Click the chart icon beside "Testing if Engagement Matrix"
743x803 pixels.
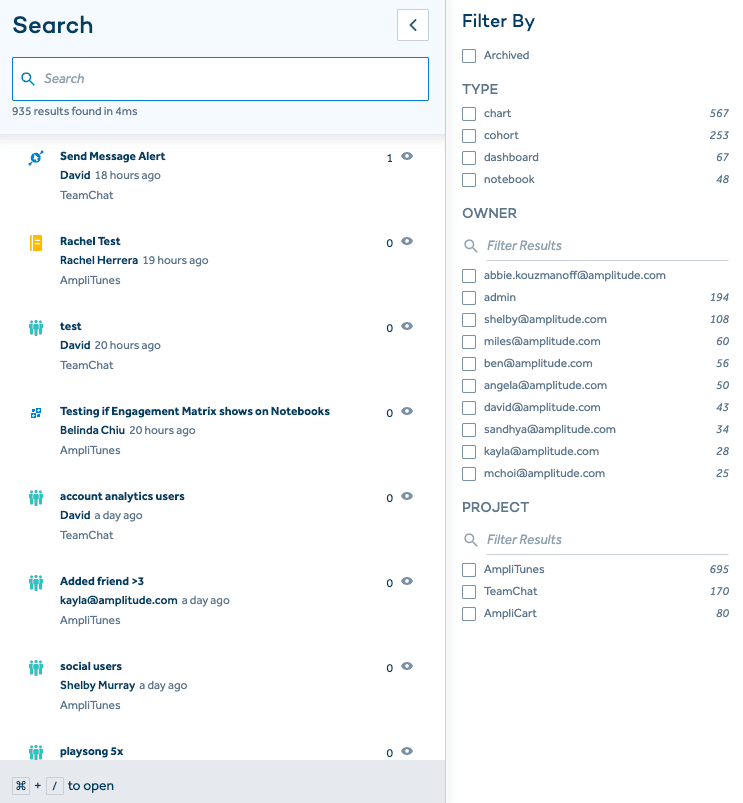pos(36,411)
